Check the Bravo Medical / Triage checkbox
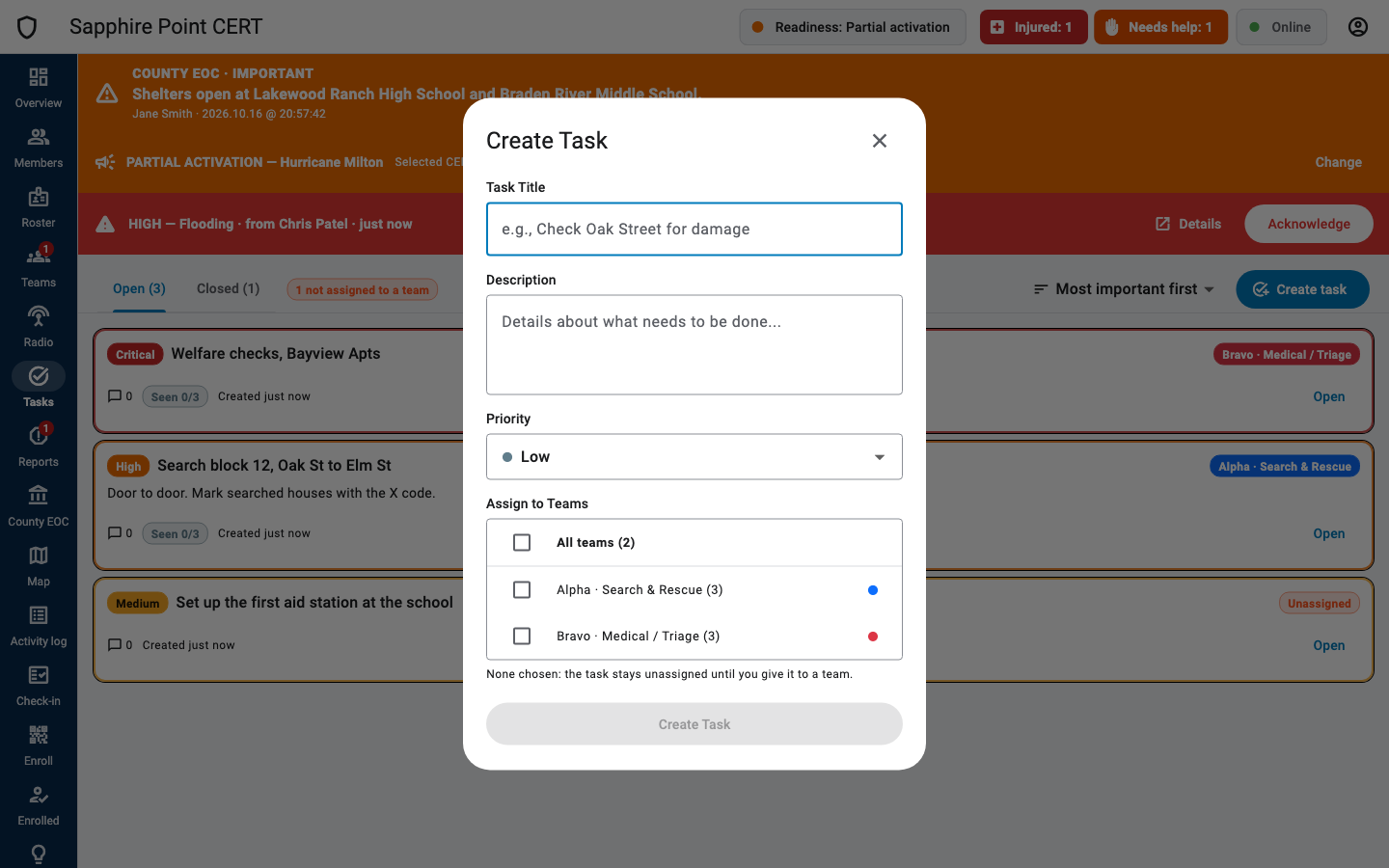 [x=522, y=637]
